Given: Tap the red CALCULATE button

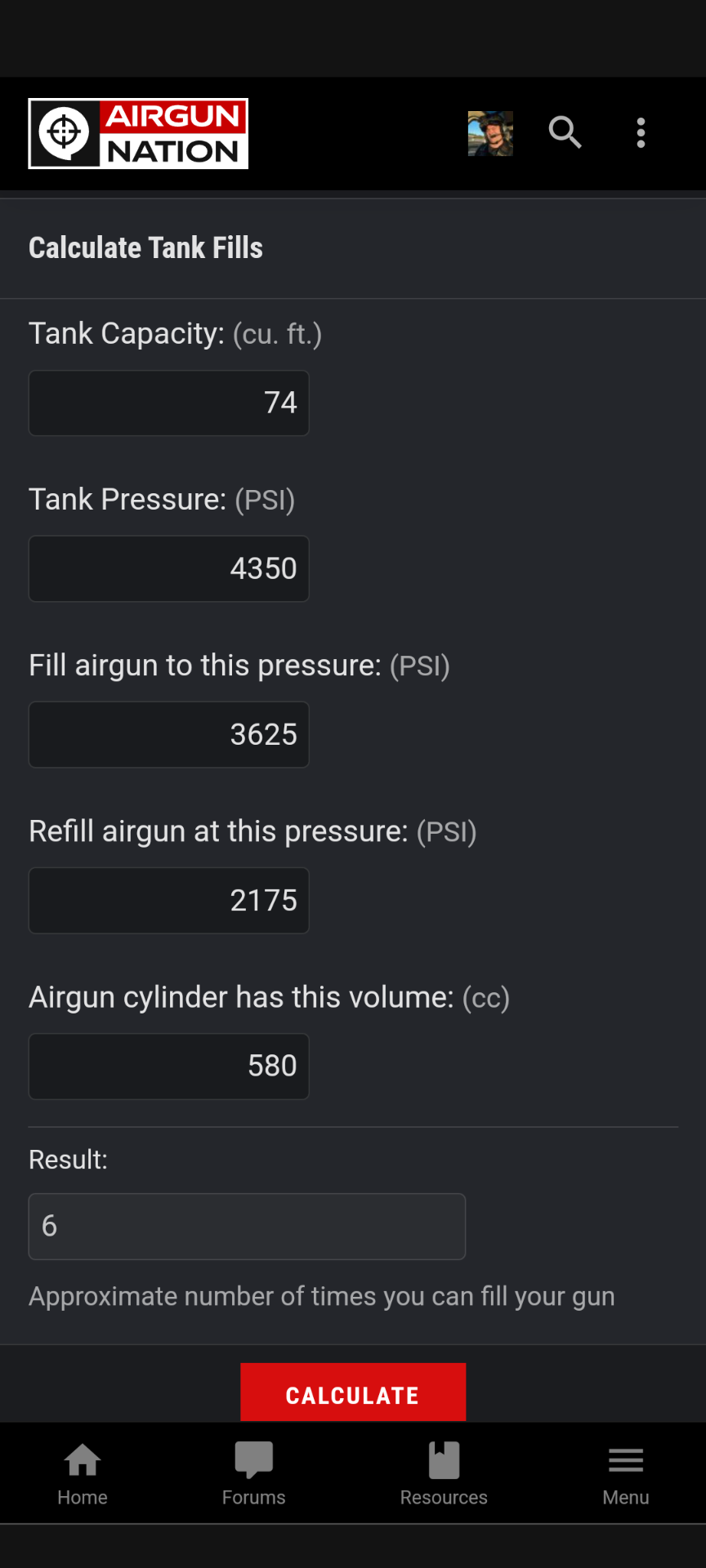Looking at the screenshot, I should (x=353, y=1392).
